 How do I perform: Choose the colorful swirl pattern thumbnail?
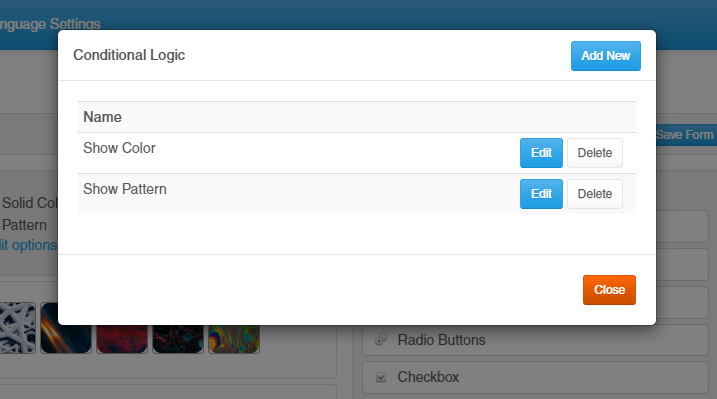[x=234, y=339]
